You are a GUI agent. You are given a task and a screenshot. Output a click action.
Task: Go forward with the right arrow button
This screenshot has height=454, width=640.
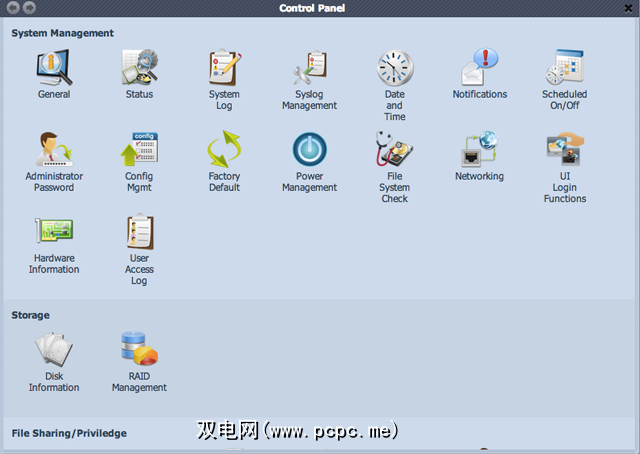[29, 7]
